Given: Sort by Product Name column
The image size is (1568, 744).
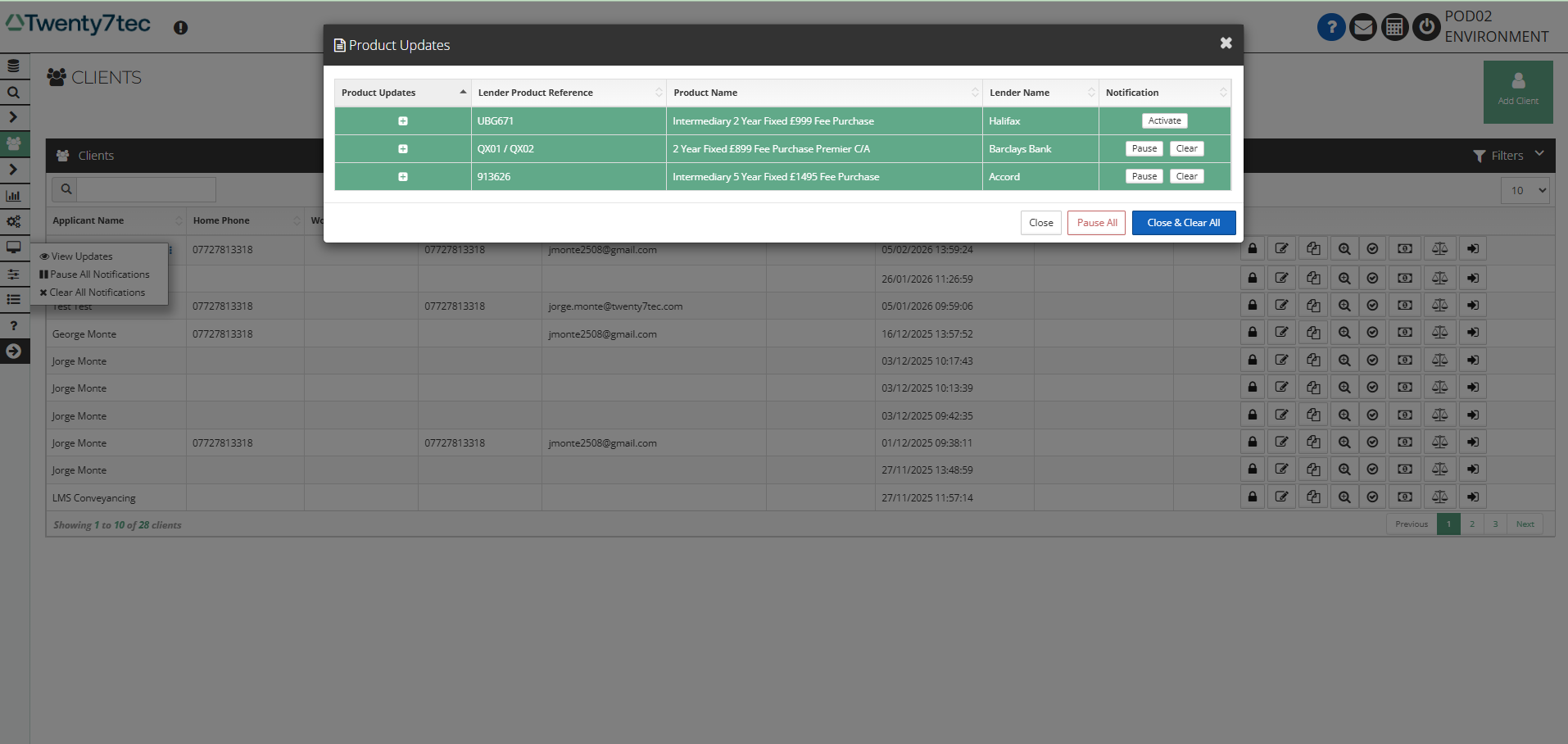Looking at the screenshot, I should tap(824, 93).
